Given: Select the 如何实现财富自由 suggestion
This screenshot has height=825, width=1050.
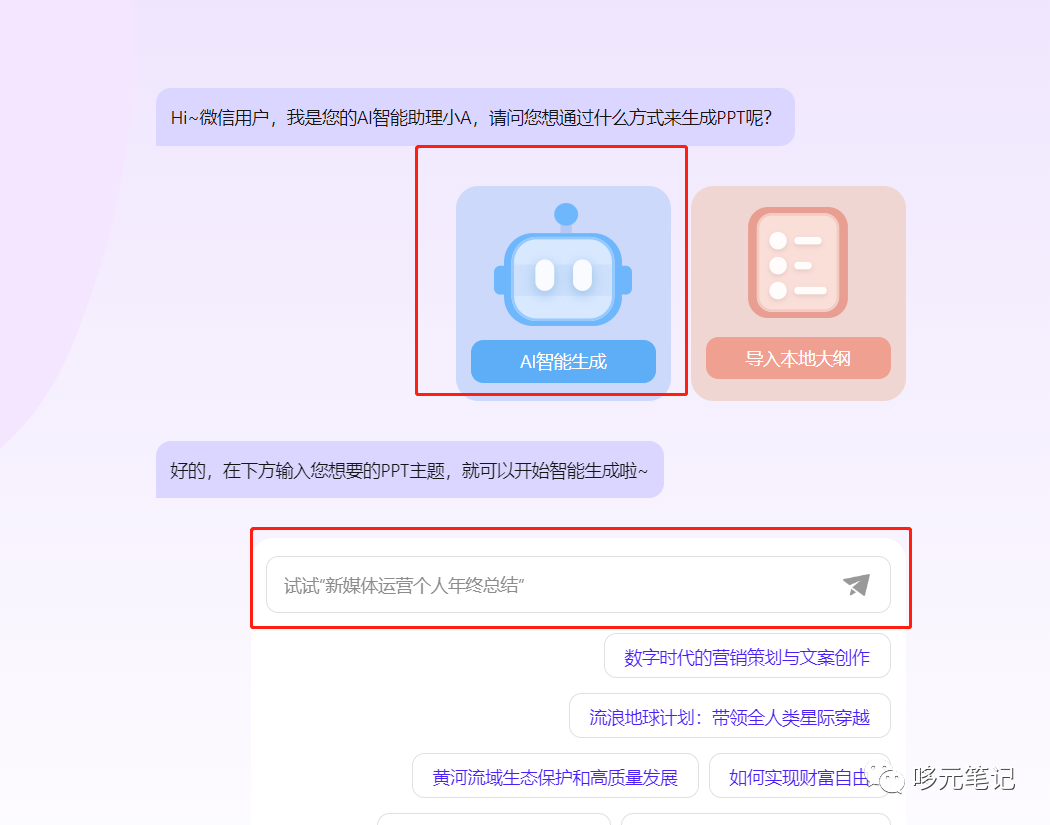Looking at the screenshot, I should 800,776.
